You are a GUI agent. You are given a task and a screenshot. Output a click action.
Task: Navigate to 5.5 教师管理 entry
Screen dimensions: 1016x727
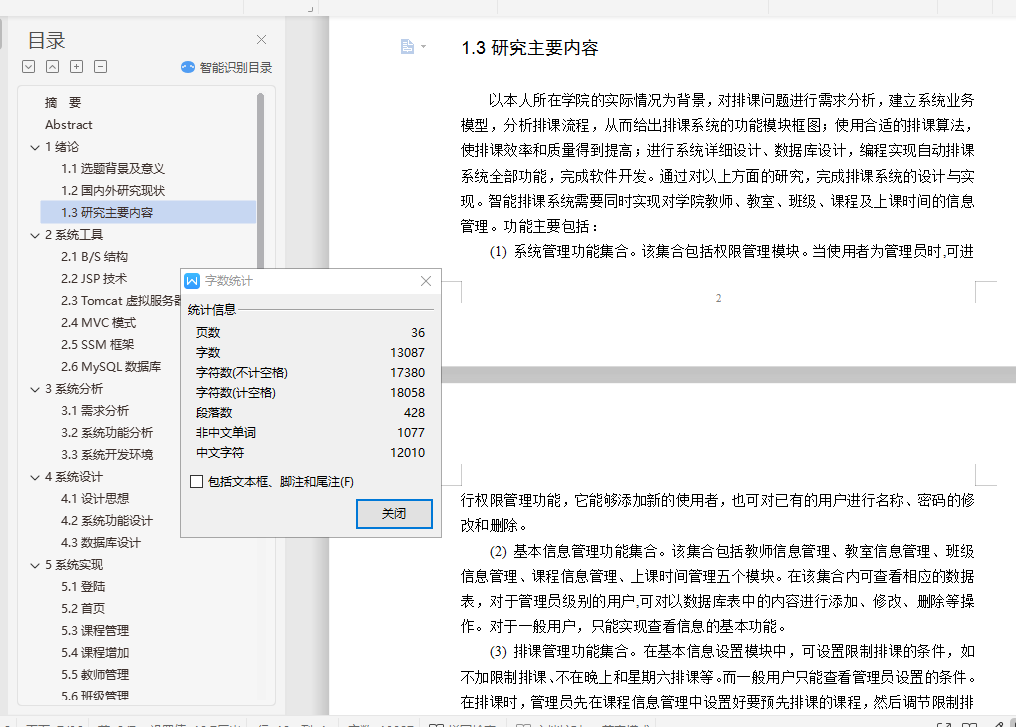click(95, 675)
